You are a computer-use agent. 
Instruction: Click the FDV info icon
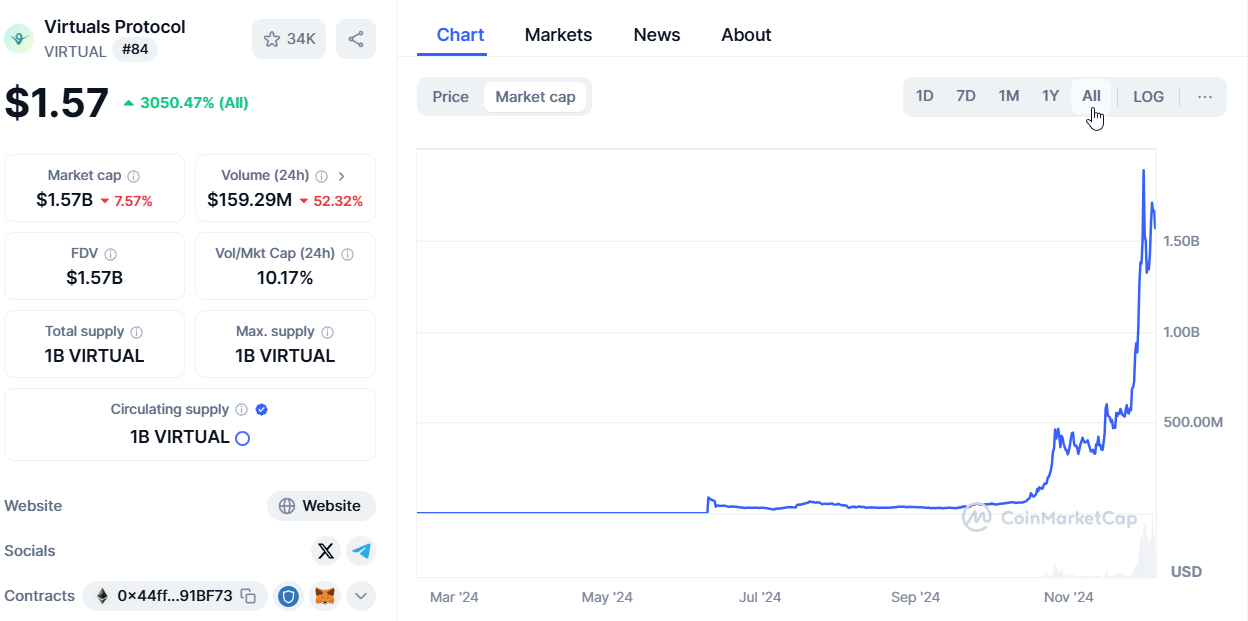111,254
